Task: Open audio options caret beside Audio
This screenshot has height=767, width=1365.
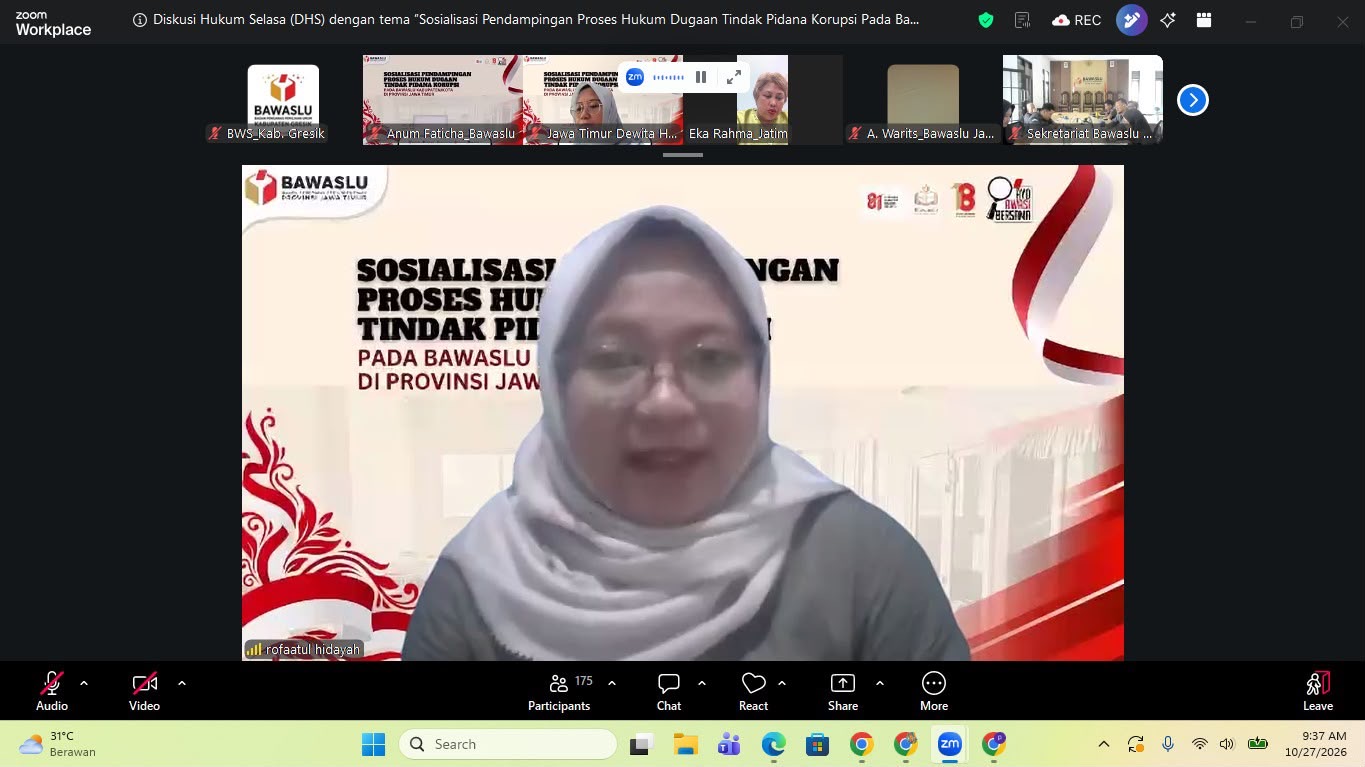Action: 84,683
